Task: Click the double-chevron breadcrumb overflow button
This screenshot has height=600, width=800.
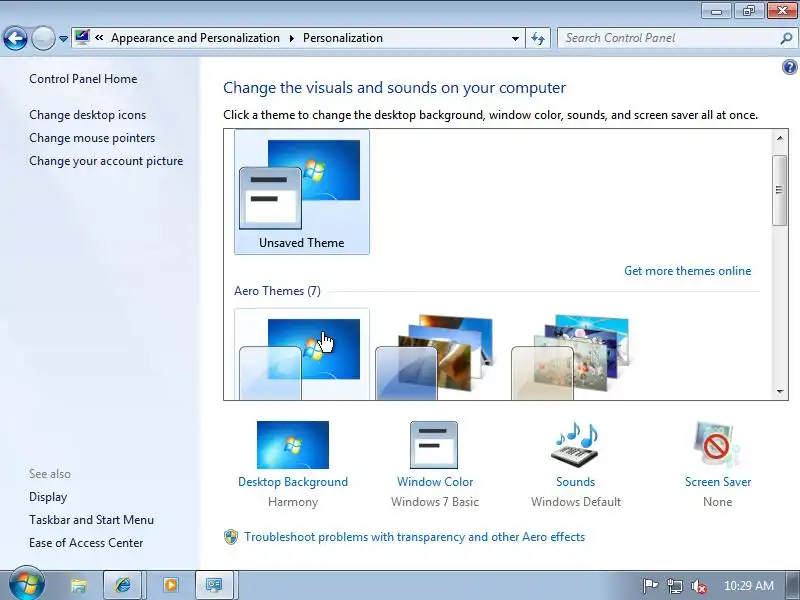Action: point(99,38)
